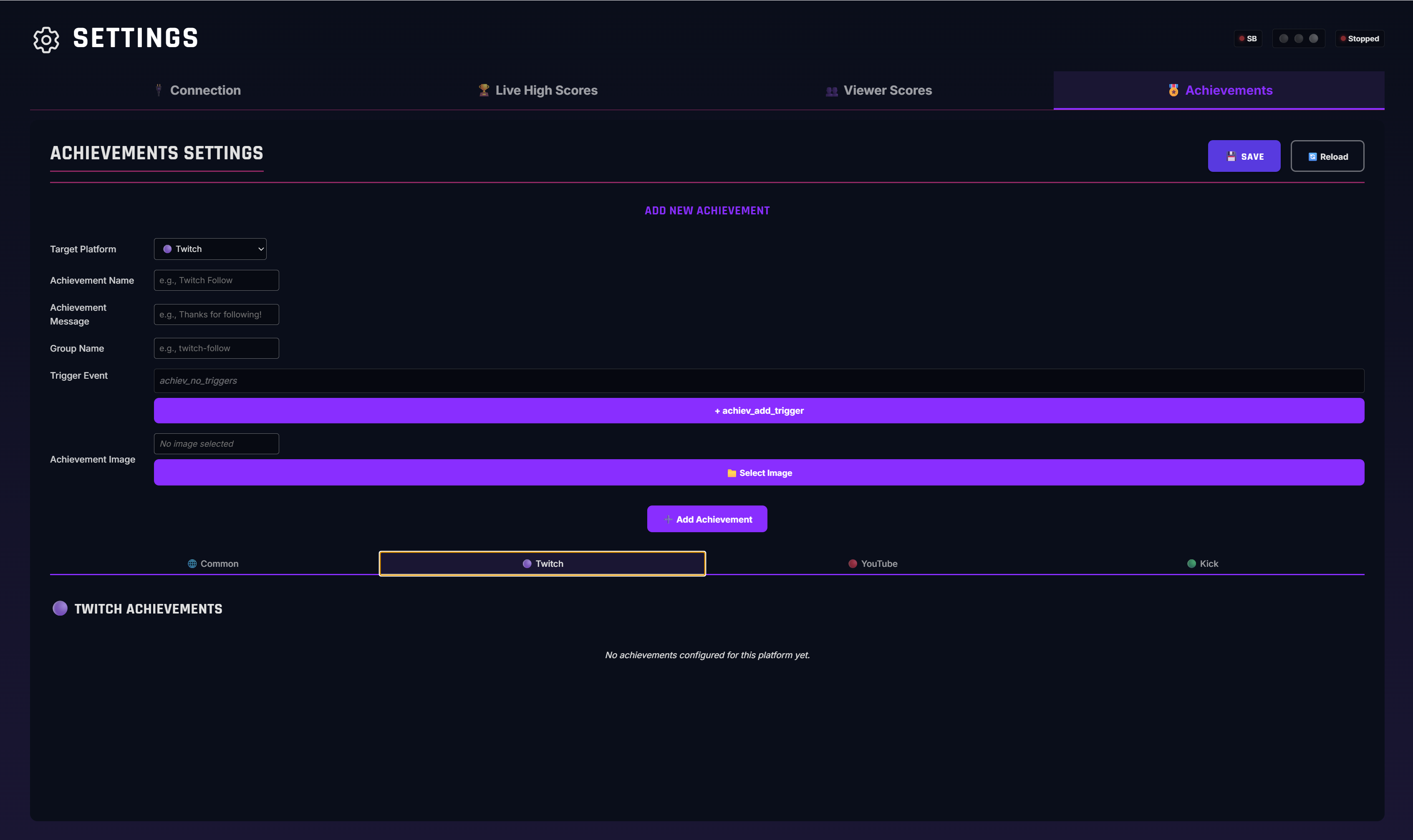Open the Target Platform dropdown
Screen dimensions: 1413x840
pyautogui.click(x=210, y=249)
